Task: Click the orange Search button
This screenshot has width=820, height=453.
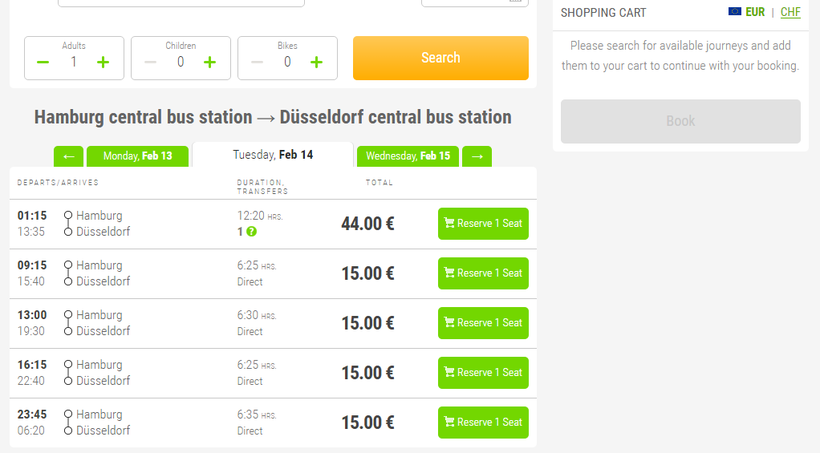Action: (x=440, y=58)
